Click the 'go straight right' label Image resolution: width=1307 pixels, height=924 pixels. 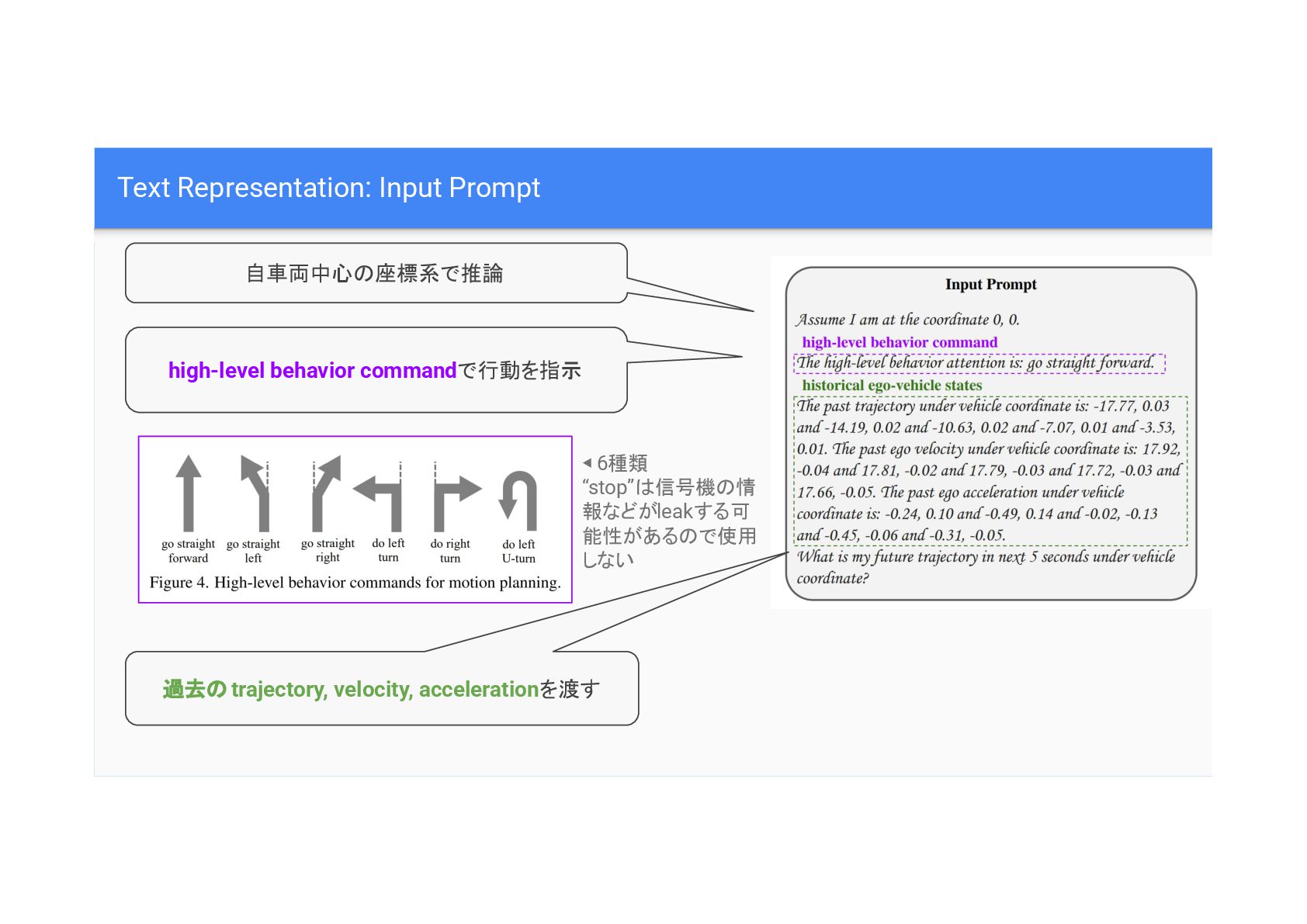(x=328, y=550)
